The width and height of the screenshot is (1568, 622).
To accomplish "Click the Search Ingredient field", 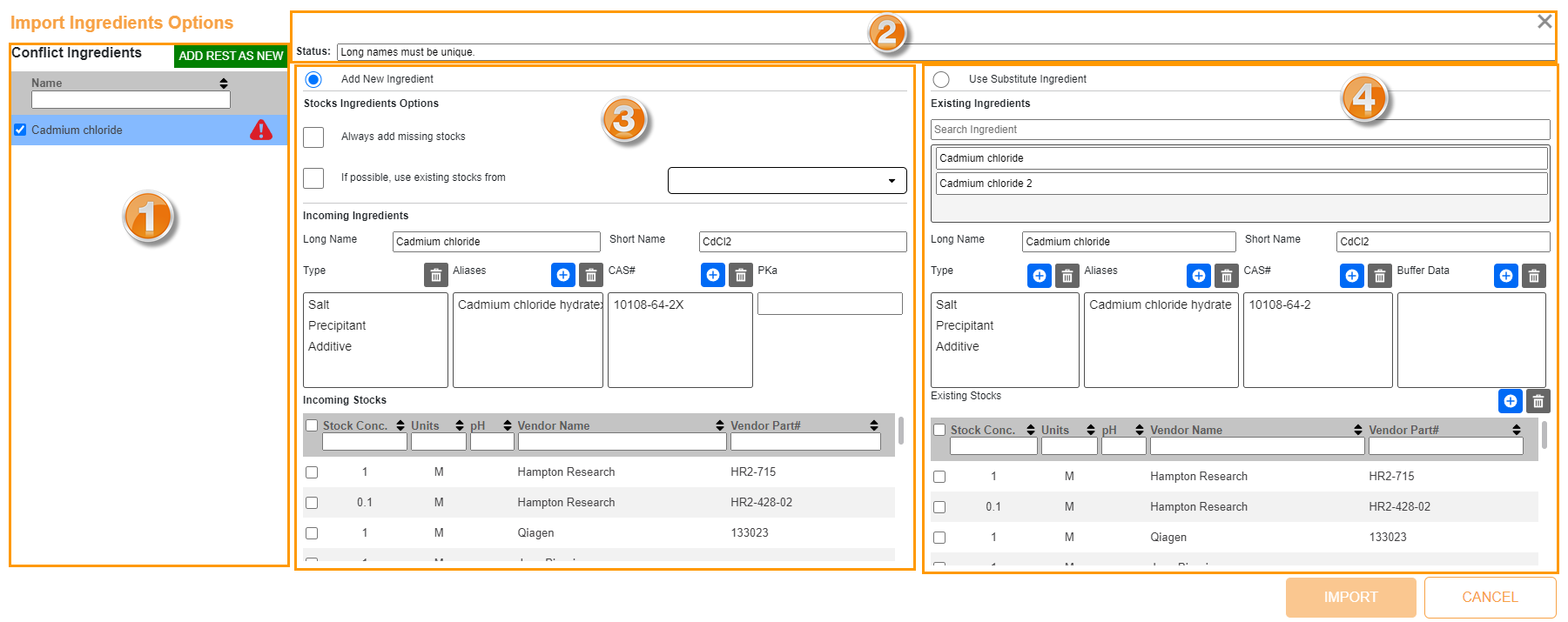I will [x=1240, y=130].
